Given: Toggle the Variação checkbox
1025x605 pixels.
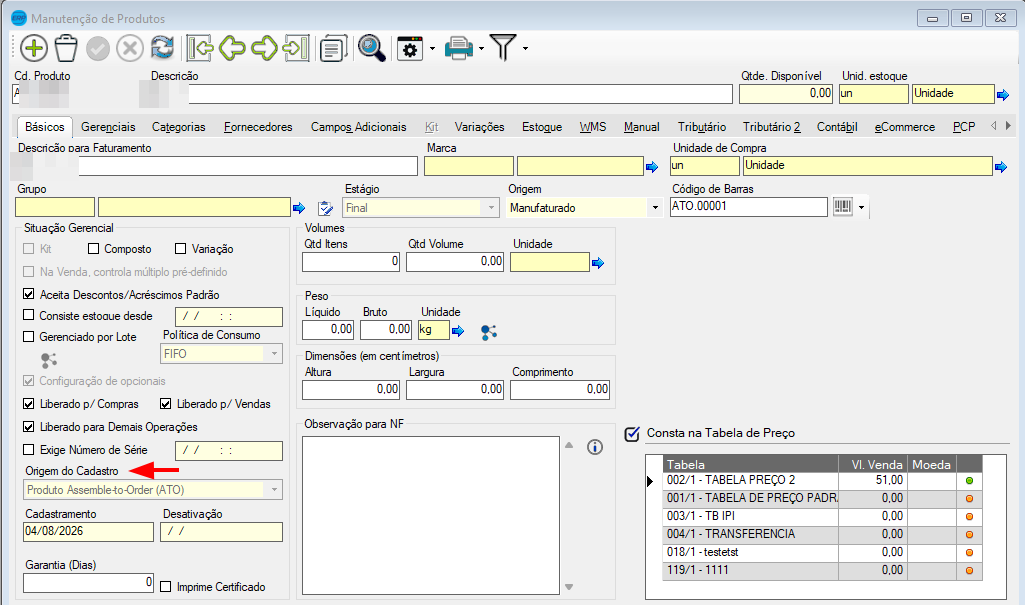Looking at the screenshot, I should click(x=180, y=249).
